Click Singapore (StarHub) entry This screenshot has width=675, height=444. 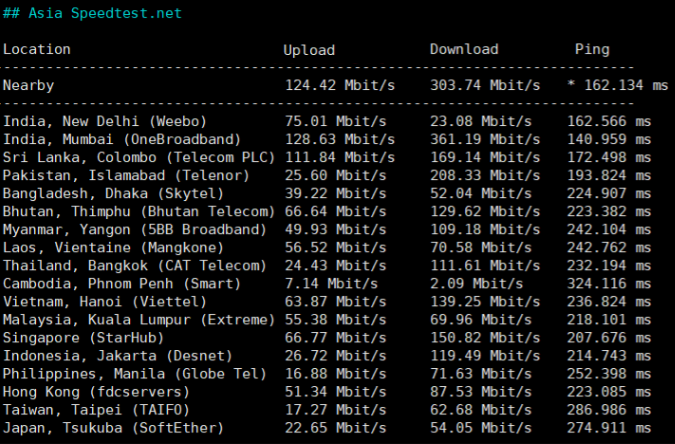84,338
